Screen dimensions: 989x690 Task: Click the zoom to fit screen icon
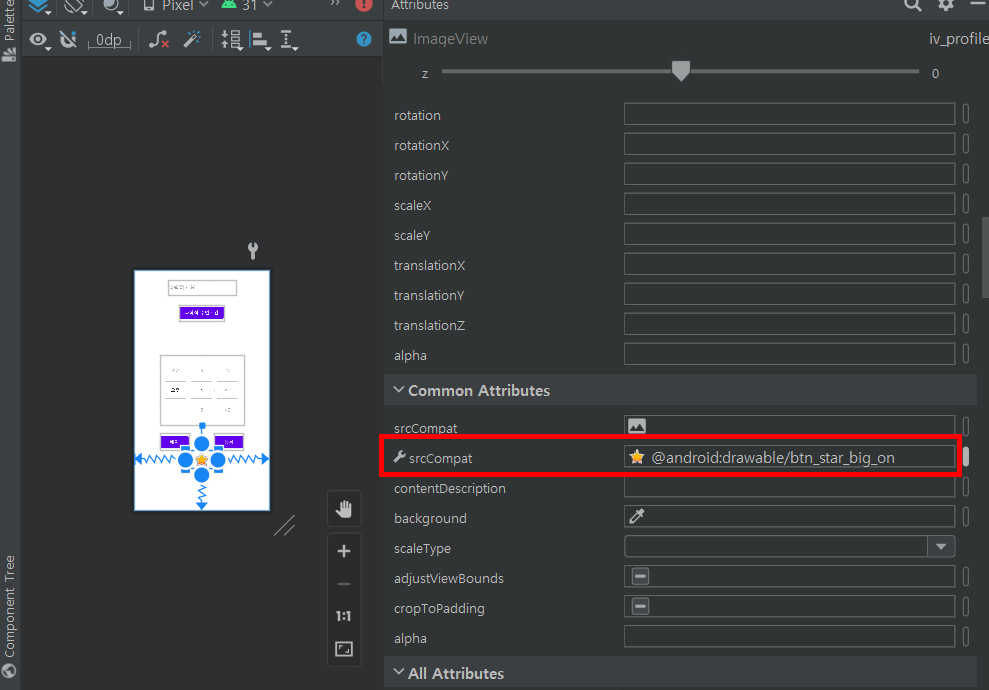(344, 649)
